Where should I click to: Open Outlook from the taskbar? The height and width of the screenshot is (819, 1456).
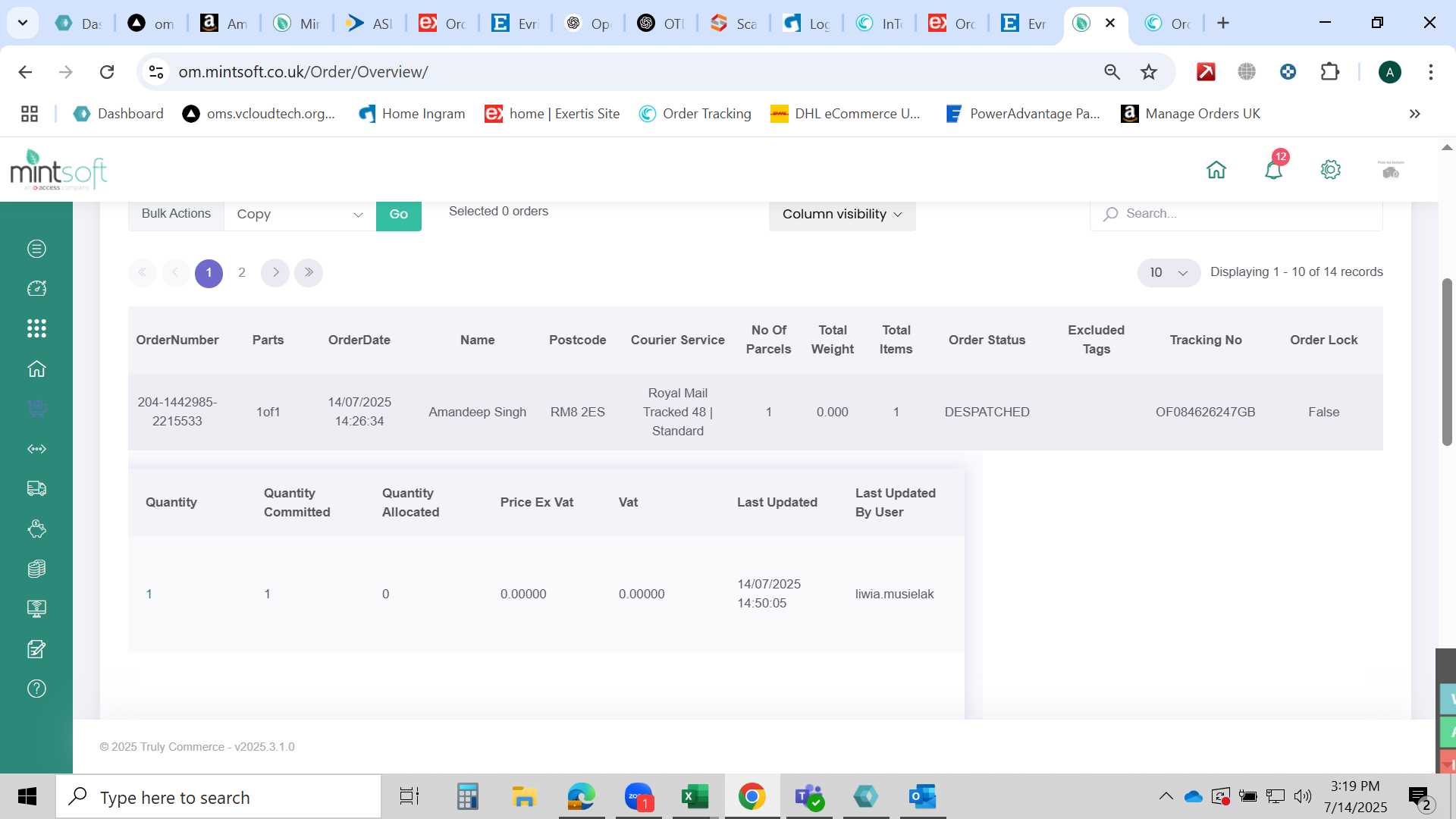922,797
